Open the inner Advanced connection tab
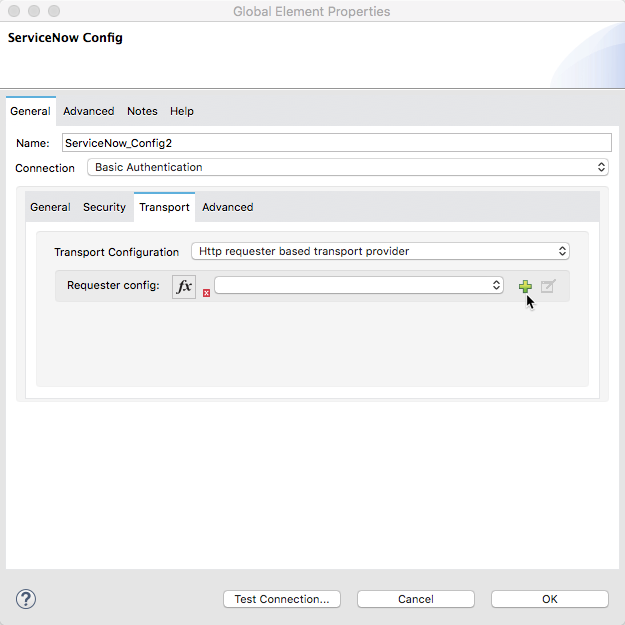The height and width of the screenshot is (625, 625). [x=228, y=207]
